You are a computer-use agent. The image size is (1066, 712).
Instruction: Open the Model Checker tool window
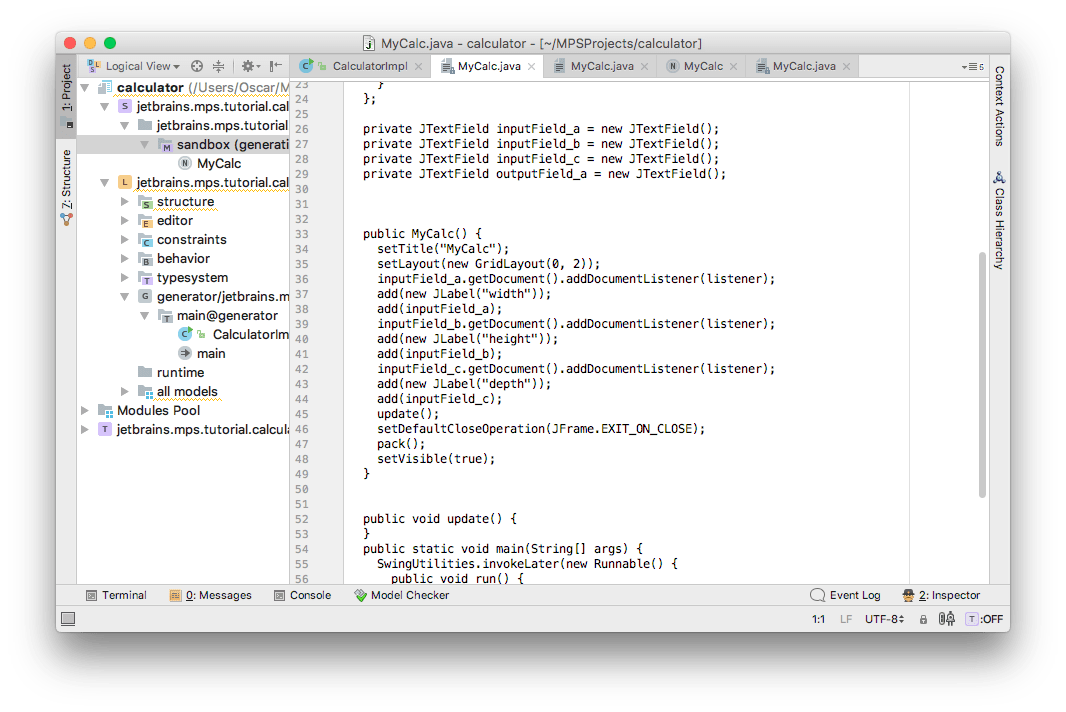[401, 595]
